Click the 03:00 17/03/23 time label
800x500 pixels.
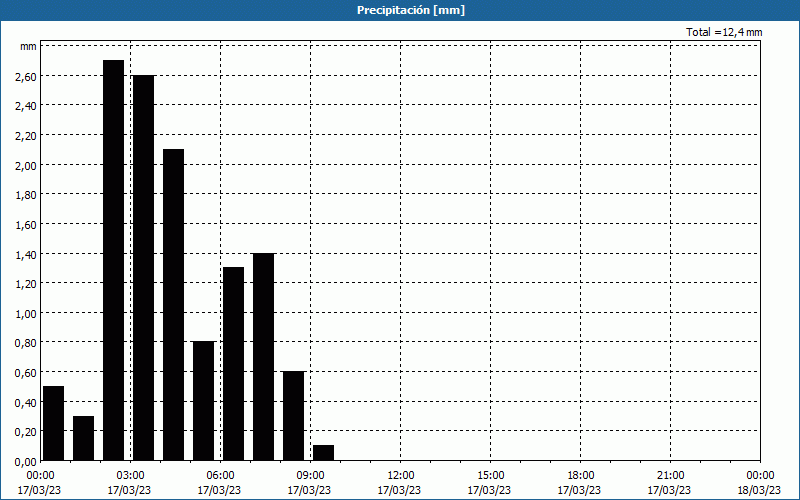pyautogui.click(x=130, y=483)
